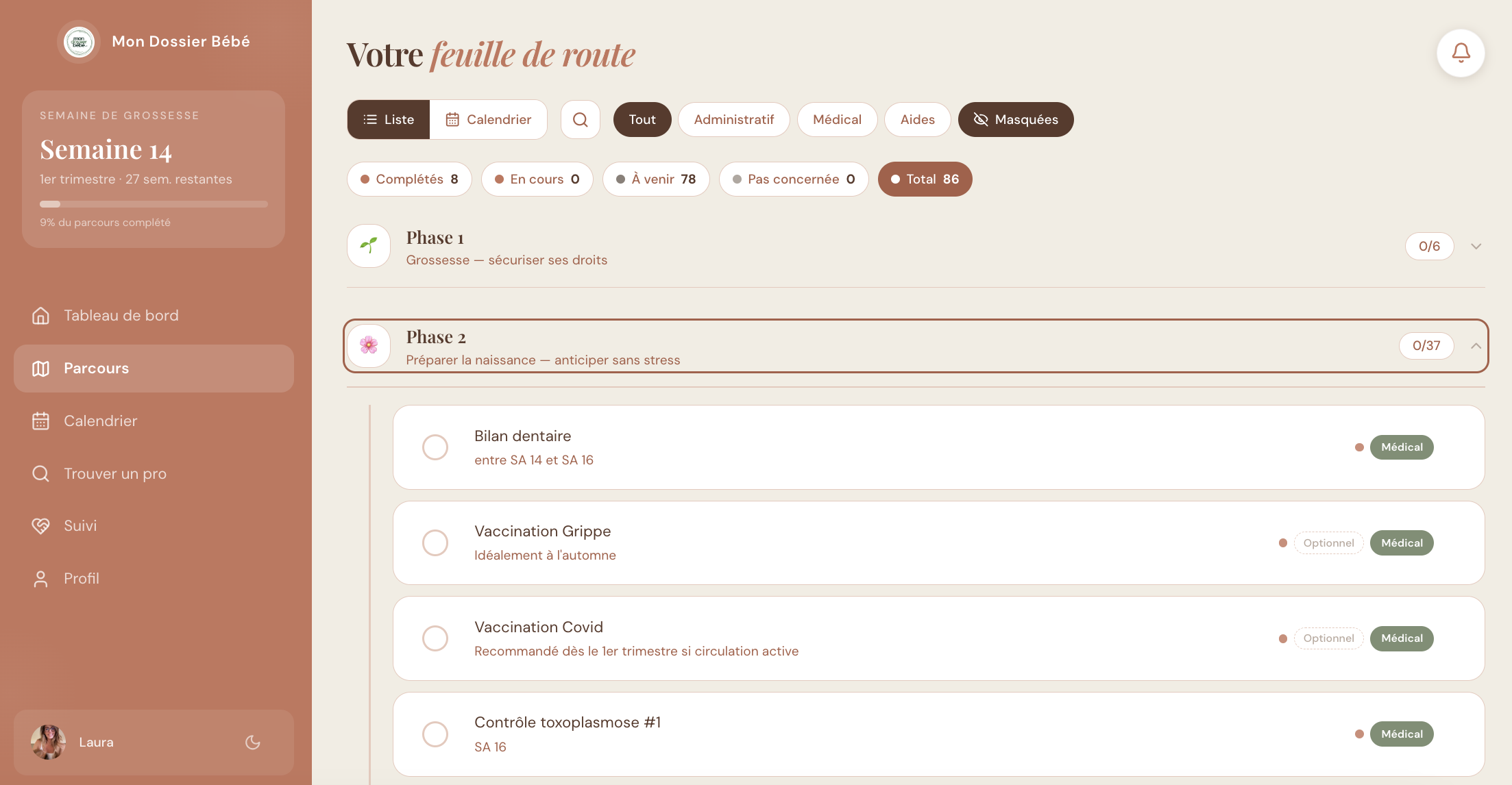Image resolution: width=1512 pixels, height=785 pixels.
Task: Toggle the Masquées hidden tasks filter
Action: coord(1016,120)
